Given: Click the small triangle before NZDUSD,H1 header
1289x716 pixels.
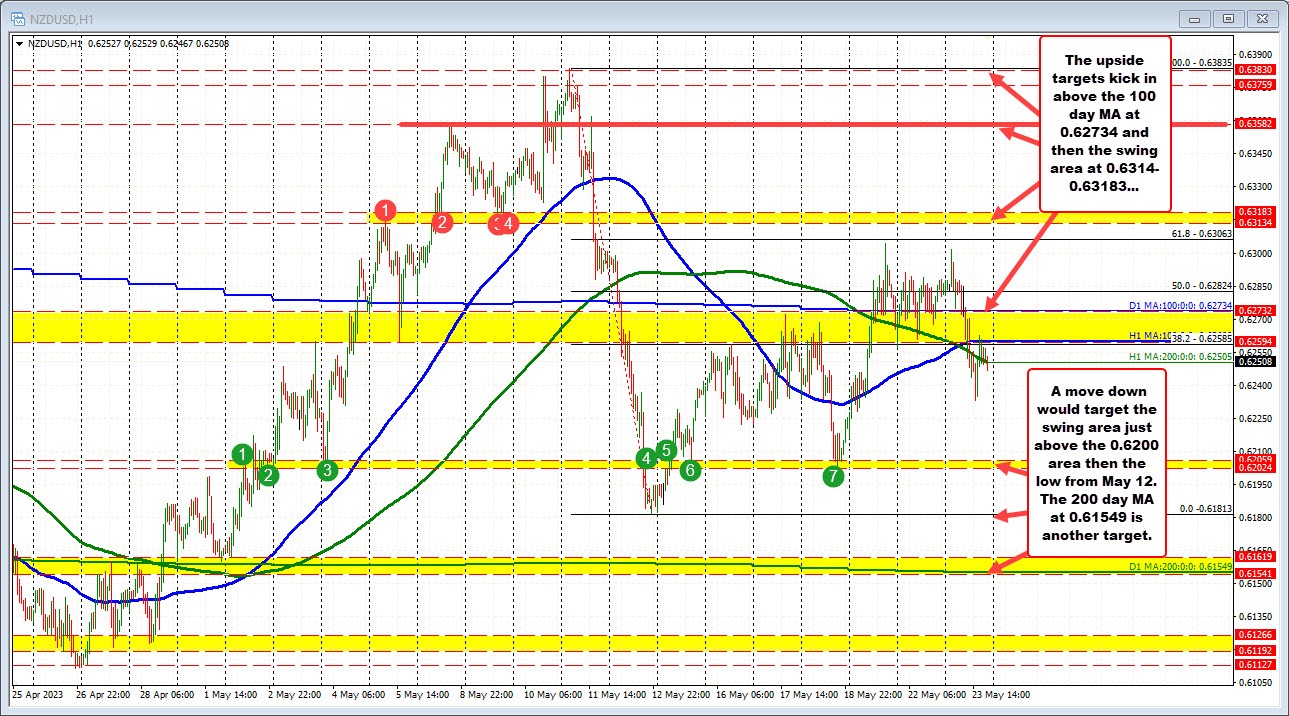Looking at the screenshot, I should 19,43.
